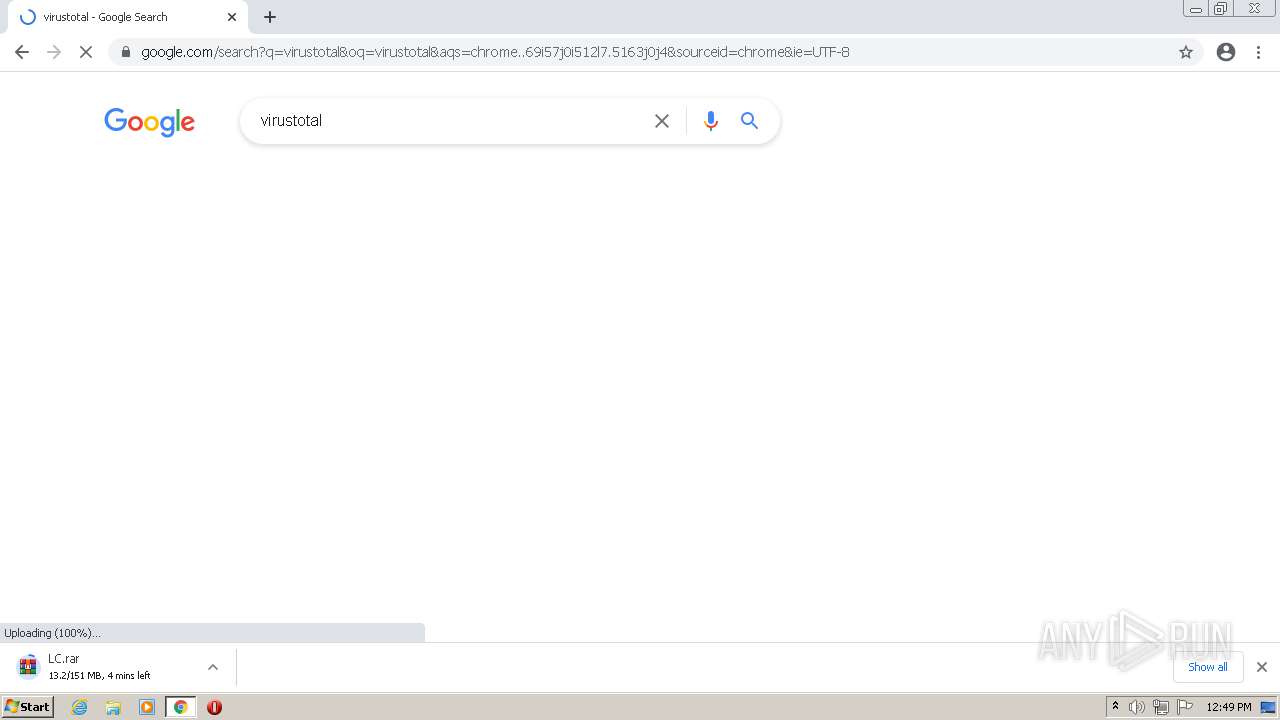Show all downloads

[1208, 667]
